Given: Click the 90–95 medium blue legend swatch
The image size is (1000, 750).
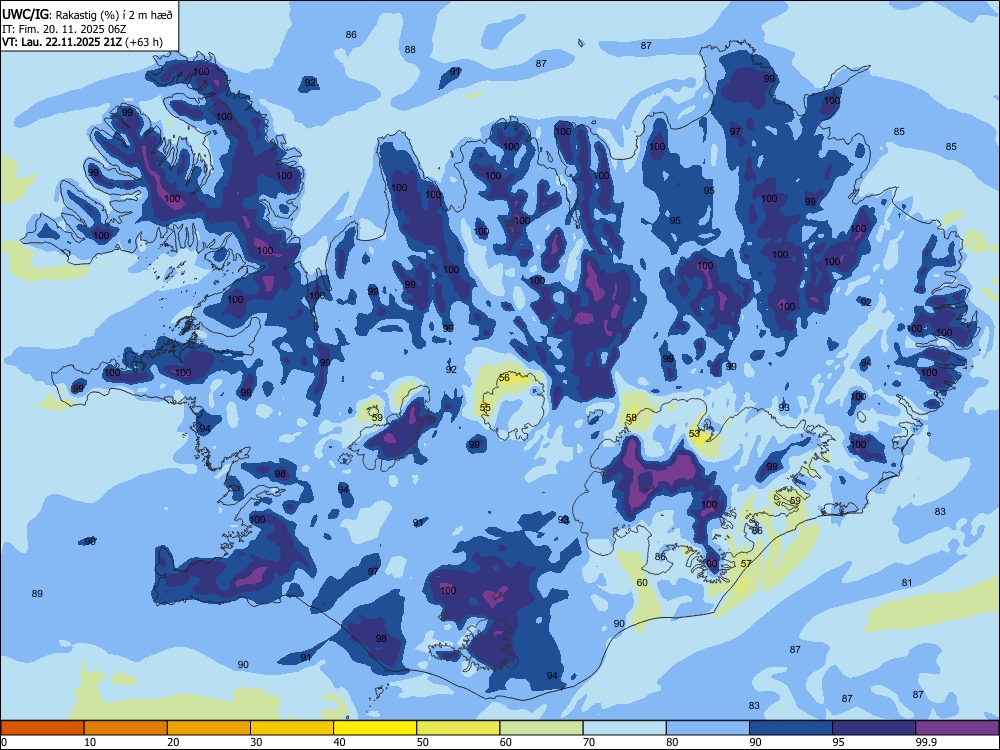Looking at the screenshot, I should [x=791, y=728].
